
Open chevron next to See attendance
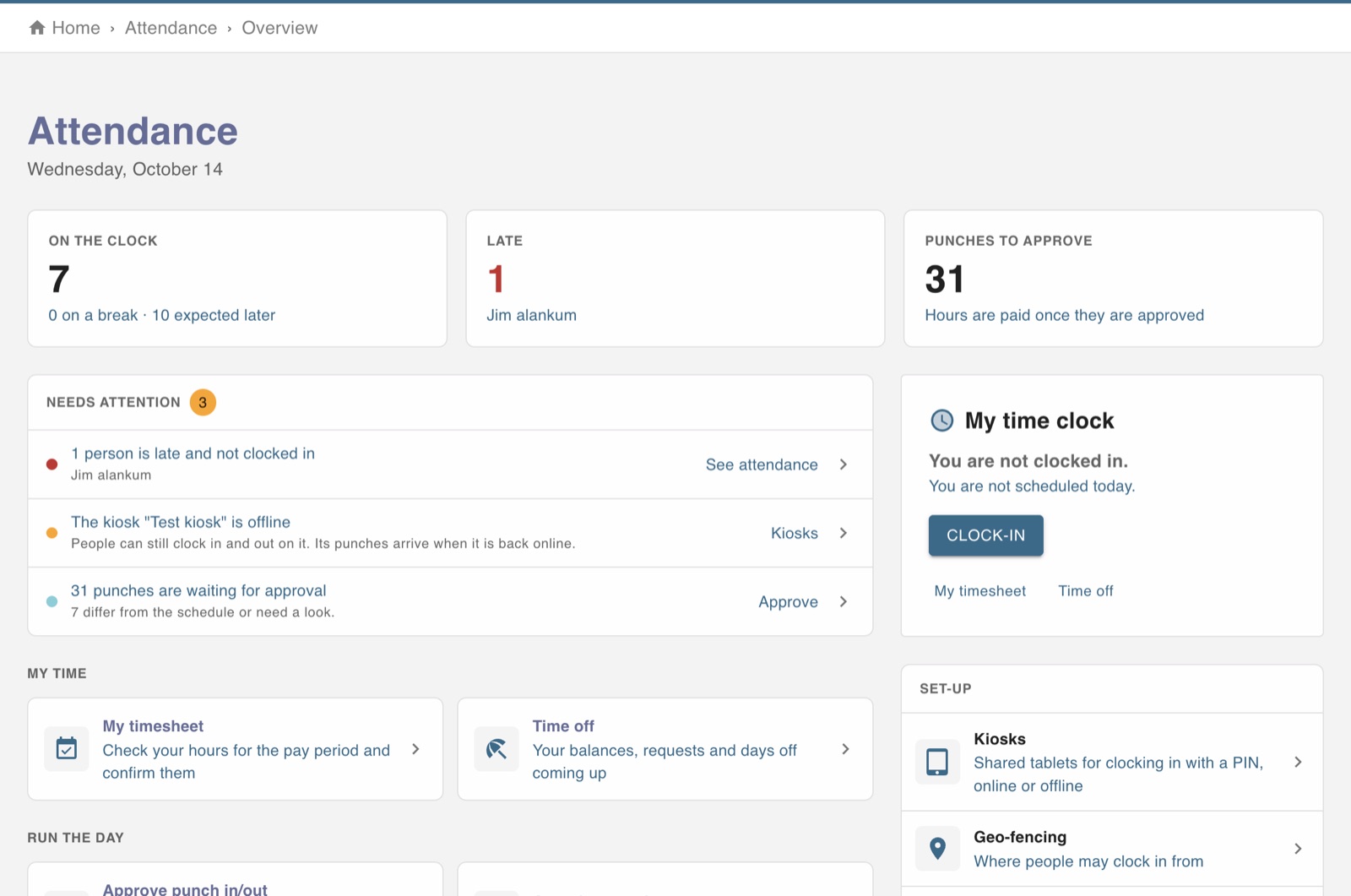coord(843,464)
